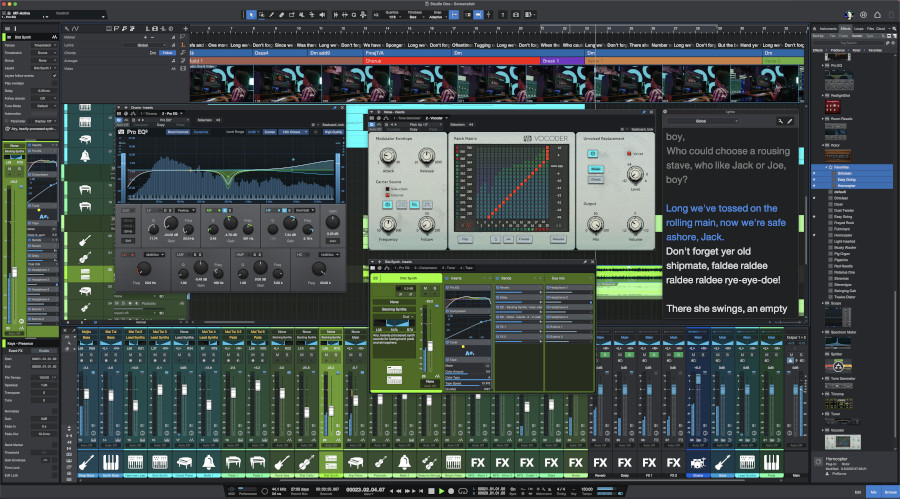The image size is (900, 499).
Task: Click the smiley face icon at top right
Action: coord(863,15)
